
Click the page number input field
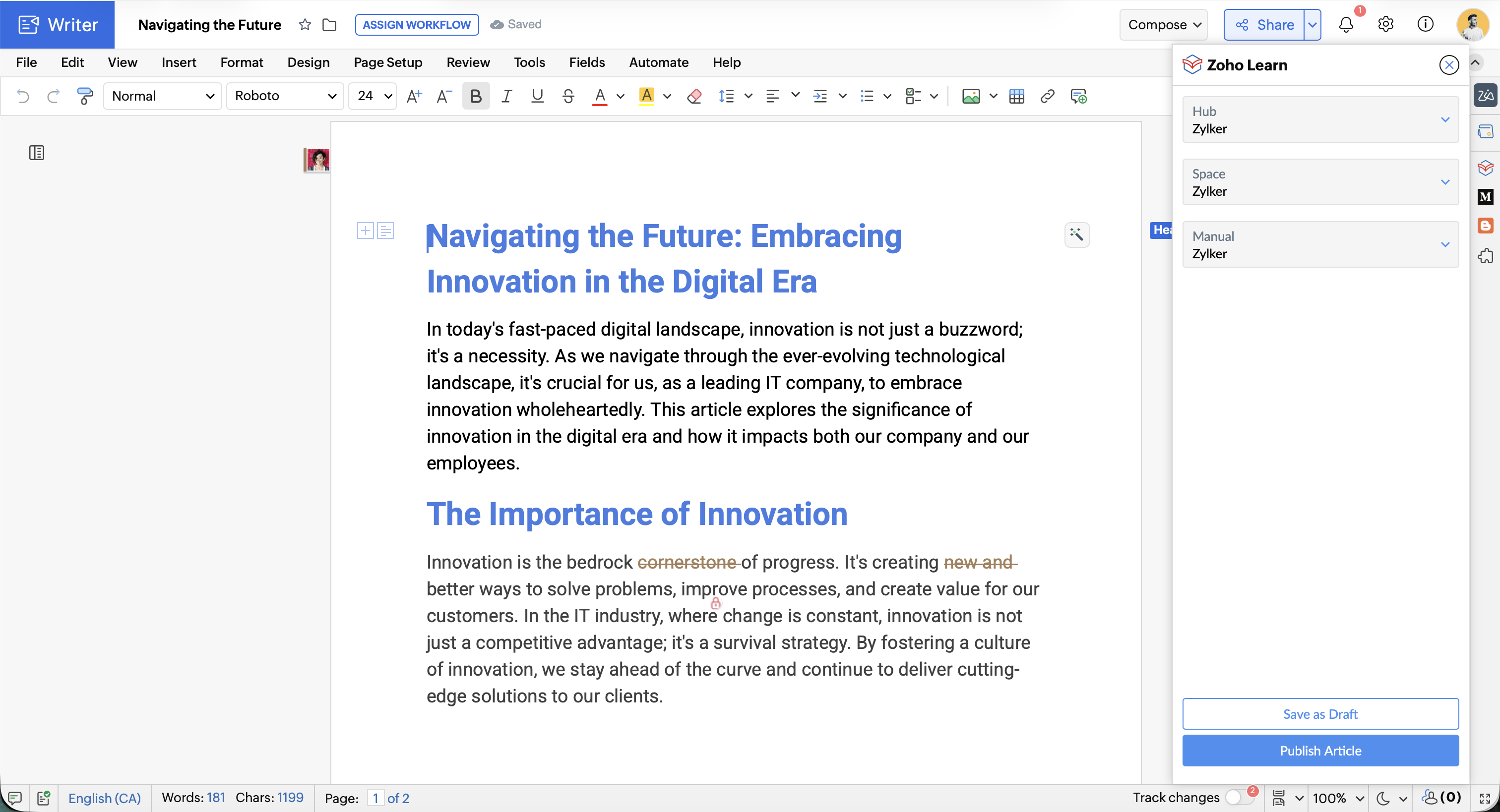[375, 798]
